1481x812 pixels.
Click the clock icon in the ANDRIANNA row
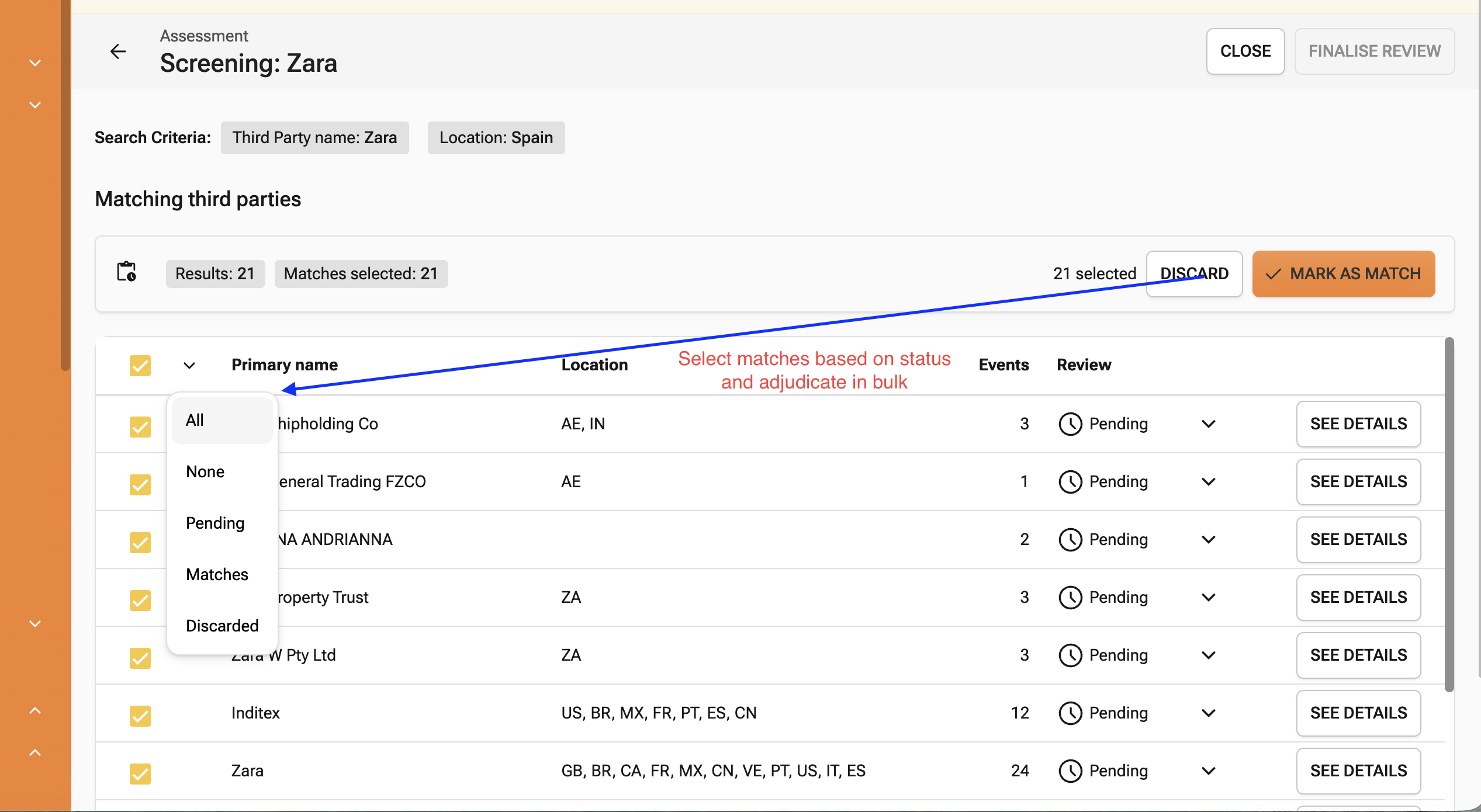pyautogui.click(x=1070, y=540)
